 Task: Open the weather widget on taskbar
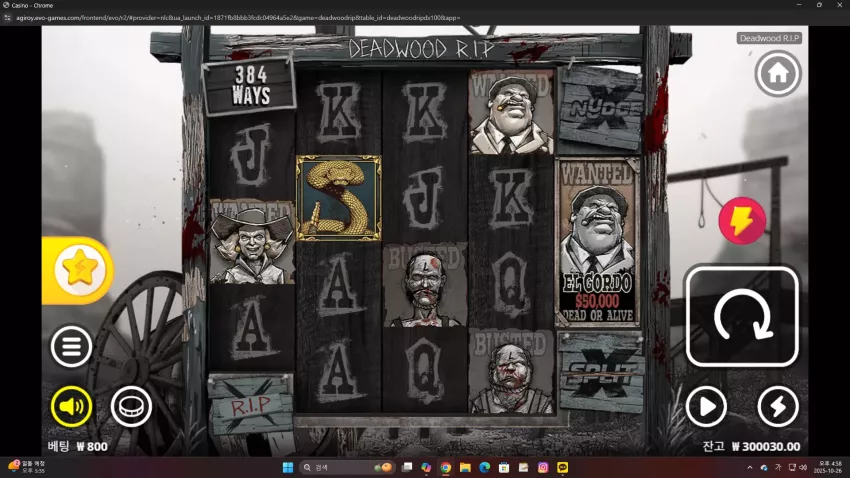point(26,467)
